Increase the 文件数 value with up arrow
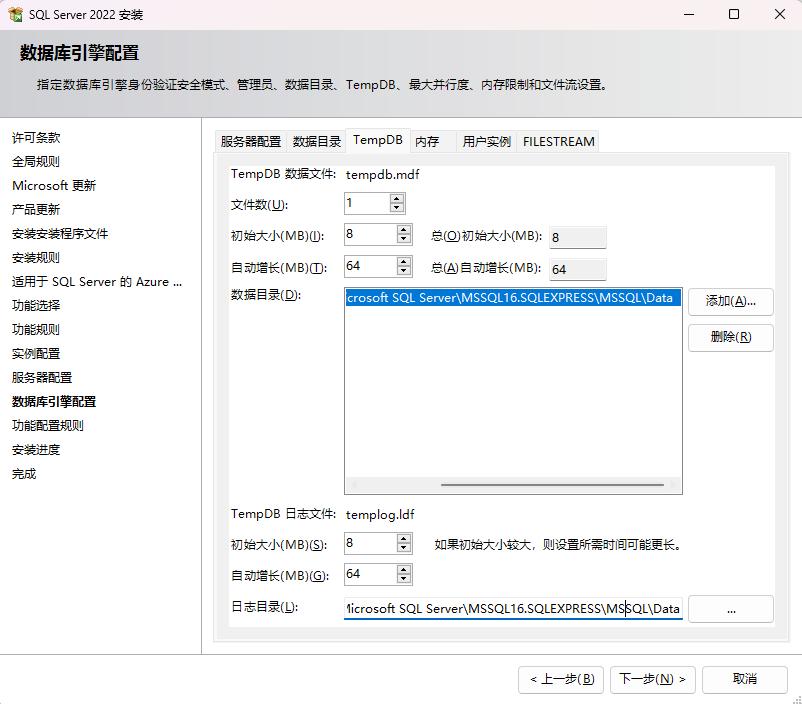The image size is (802, 704). click(x=397, y=199)
